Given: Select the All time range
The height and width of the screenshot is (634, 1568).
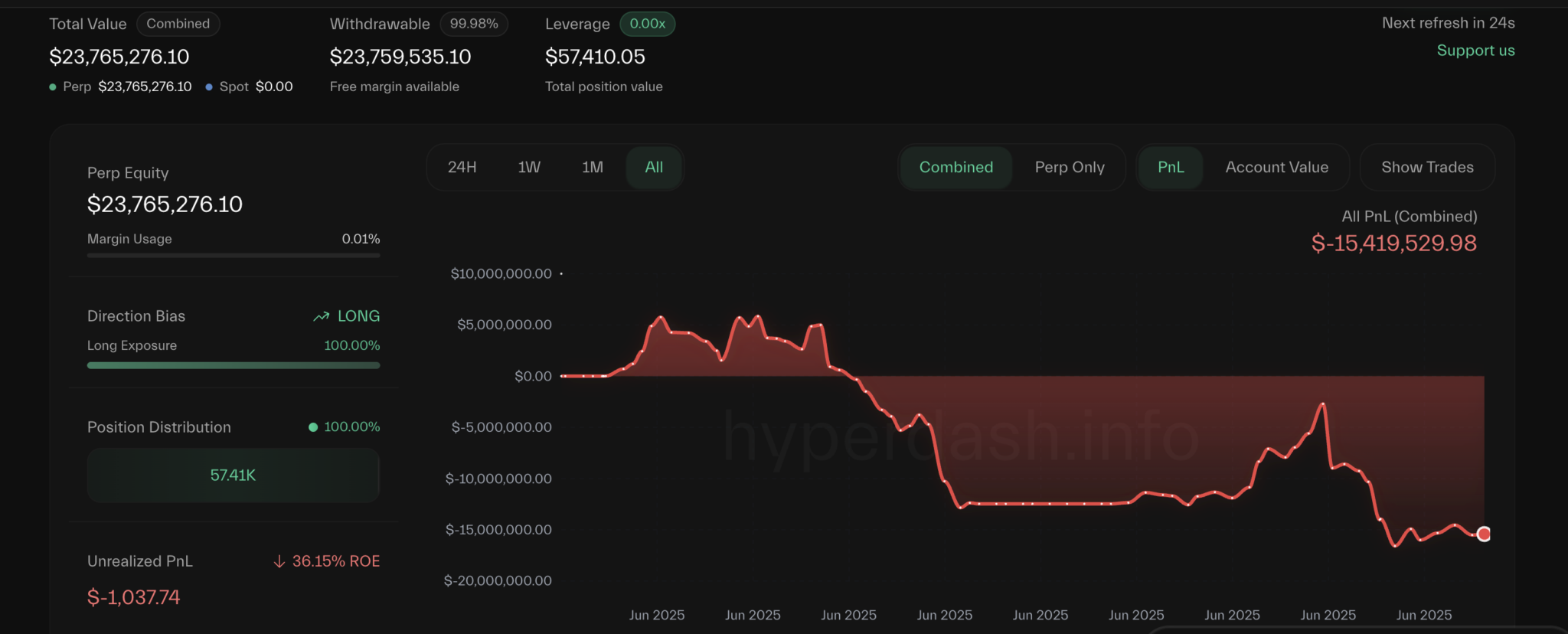Looking at the screenshot, I should (x=654, y=167).
